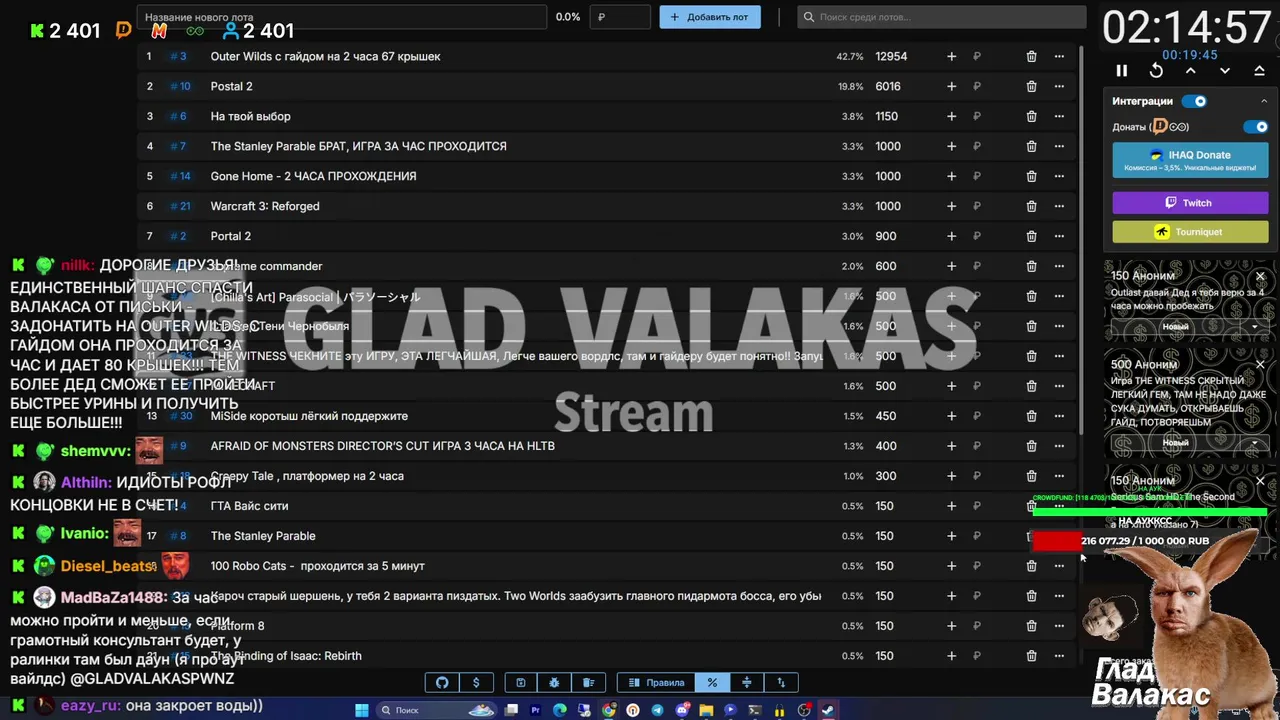Connect the Tourniquet integration
The width and height of the screenshot is (1280, 720).
(1190, 232)
